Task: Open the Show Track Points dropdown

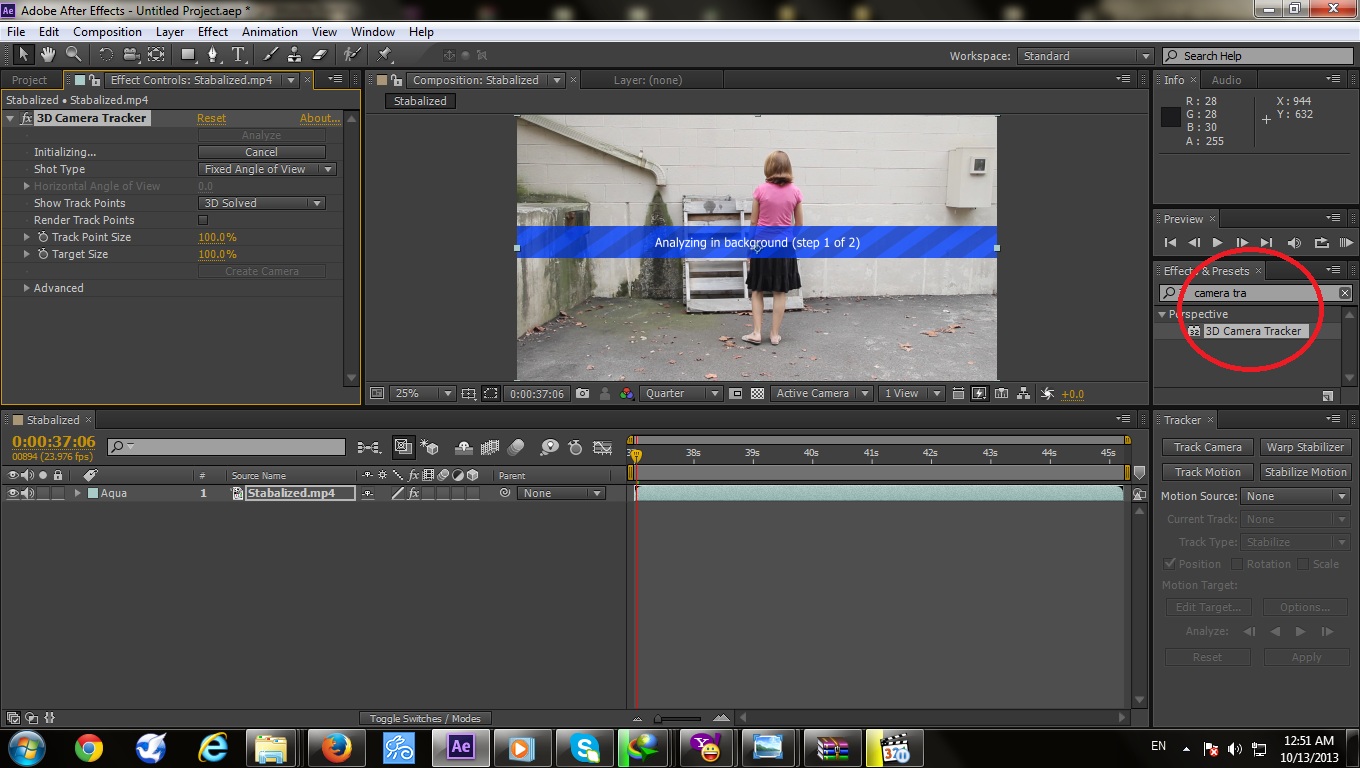Action: (262, 203)
